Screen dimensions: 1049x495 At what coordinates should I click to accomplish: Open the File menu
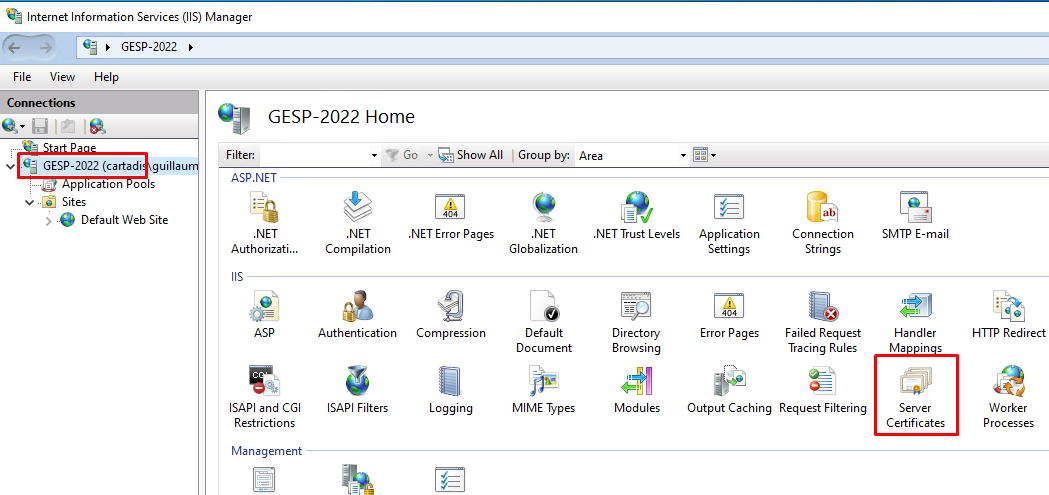click(x=22, y=77)
